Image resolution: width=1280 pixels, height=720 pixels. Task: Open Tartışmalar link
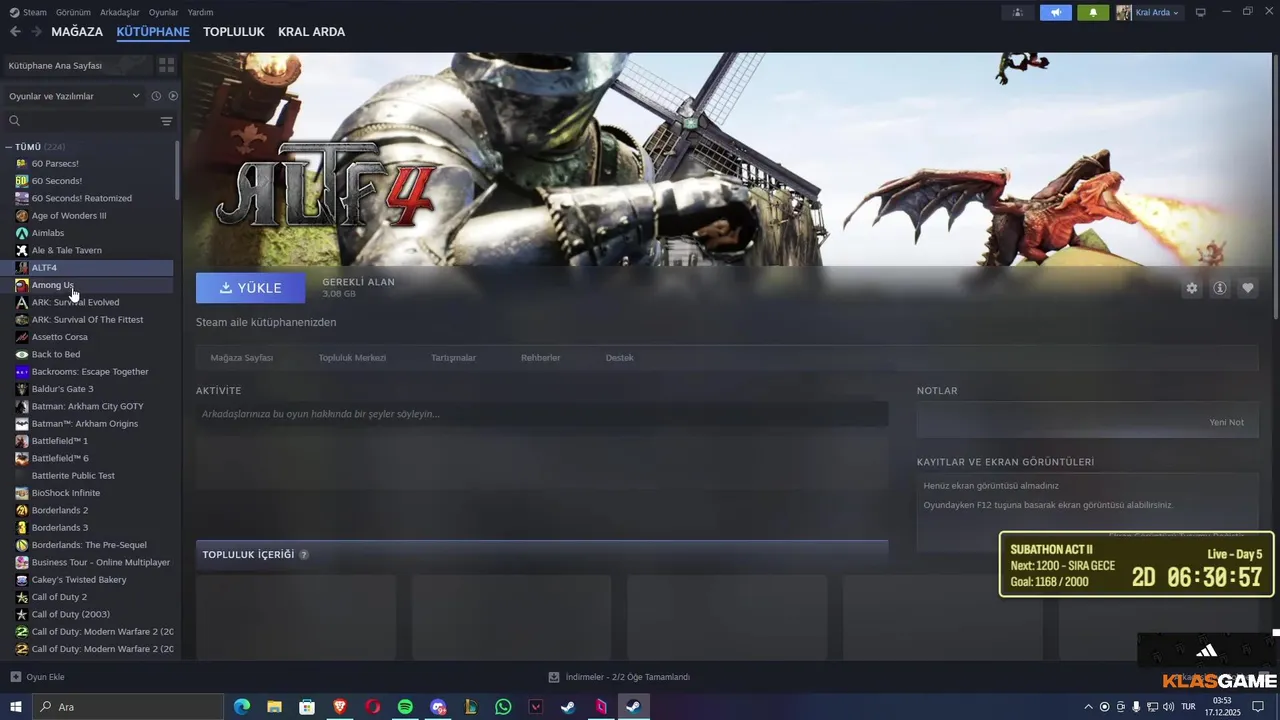pyautogui.click(x=453, y=358)
